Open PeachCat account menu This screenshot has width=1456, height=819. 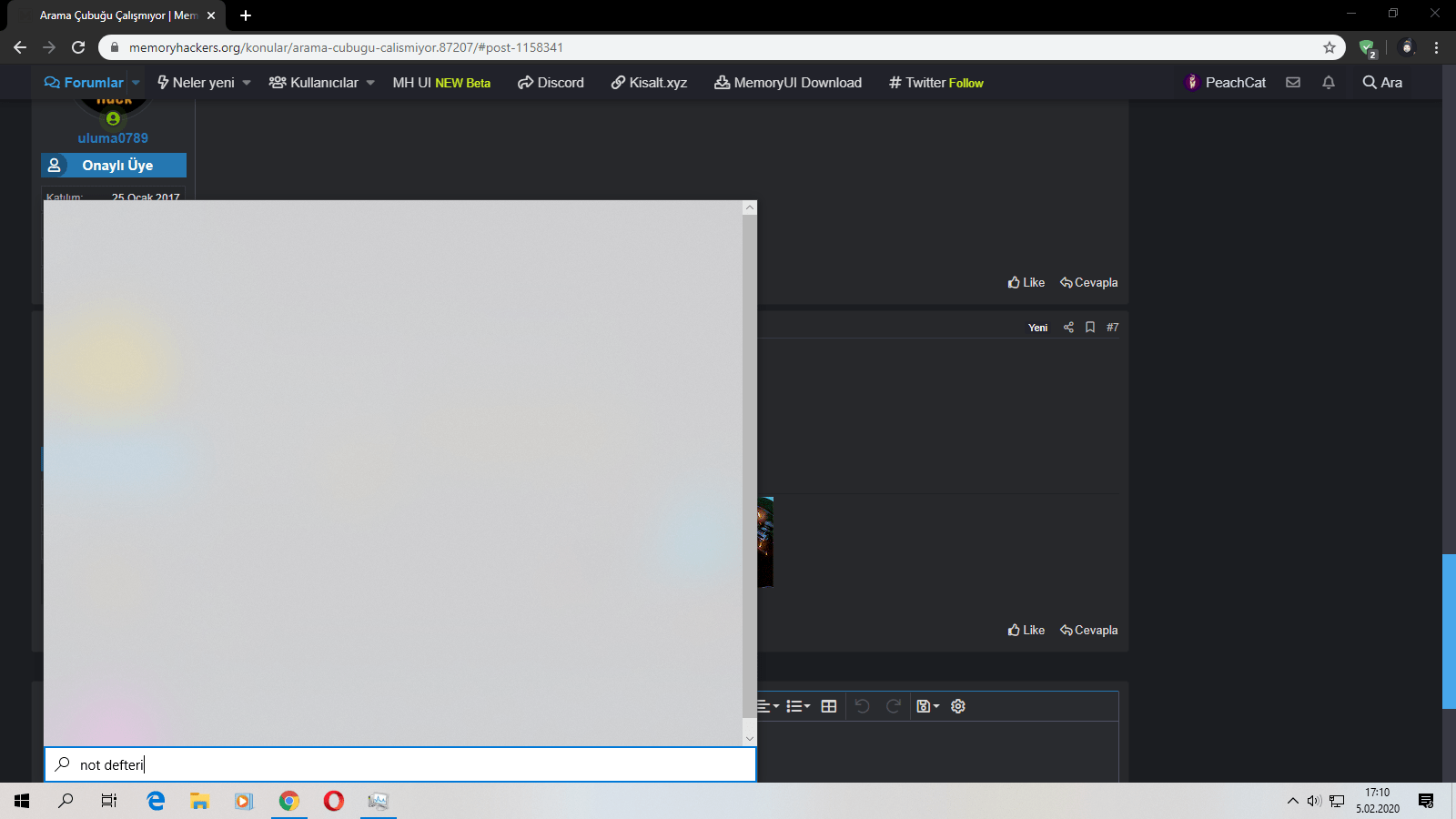coord(1225,82)
